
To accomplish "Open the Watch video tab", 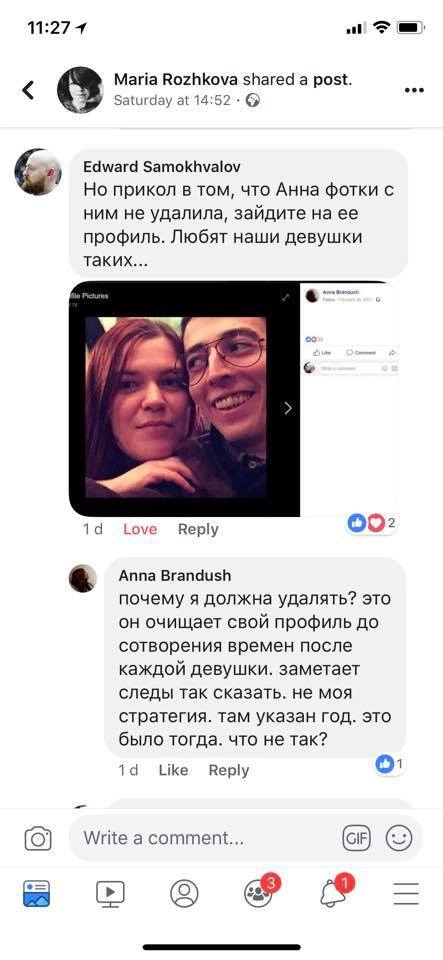I will point(110,894).
